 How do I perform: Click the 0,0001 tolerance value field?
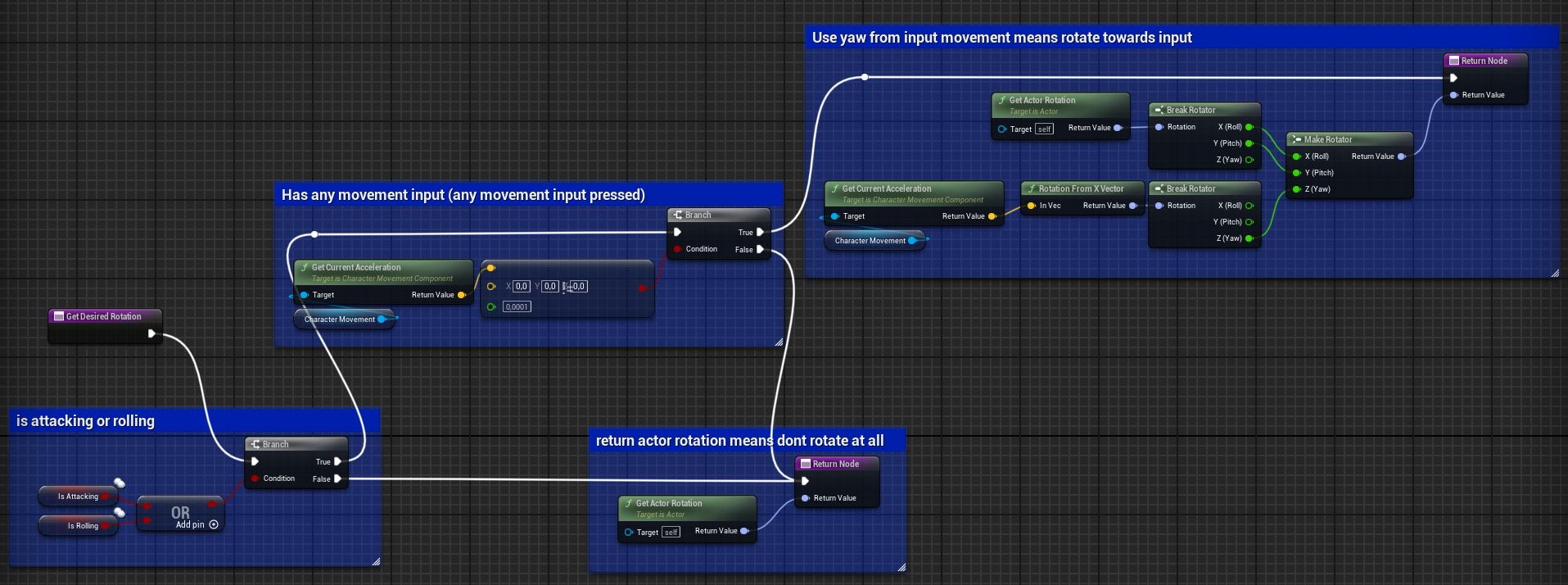(x=517, y=307)
